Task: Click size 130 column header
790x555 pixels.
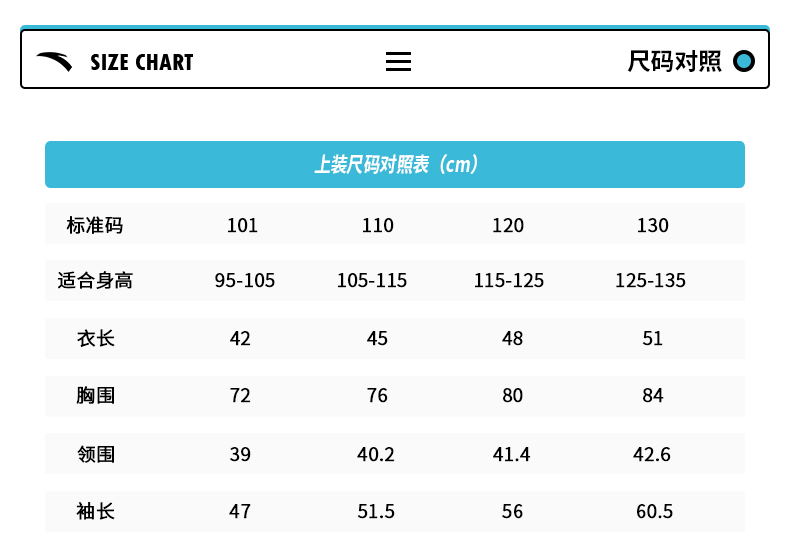Action: click(x=652, y=225)
